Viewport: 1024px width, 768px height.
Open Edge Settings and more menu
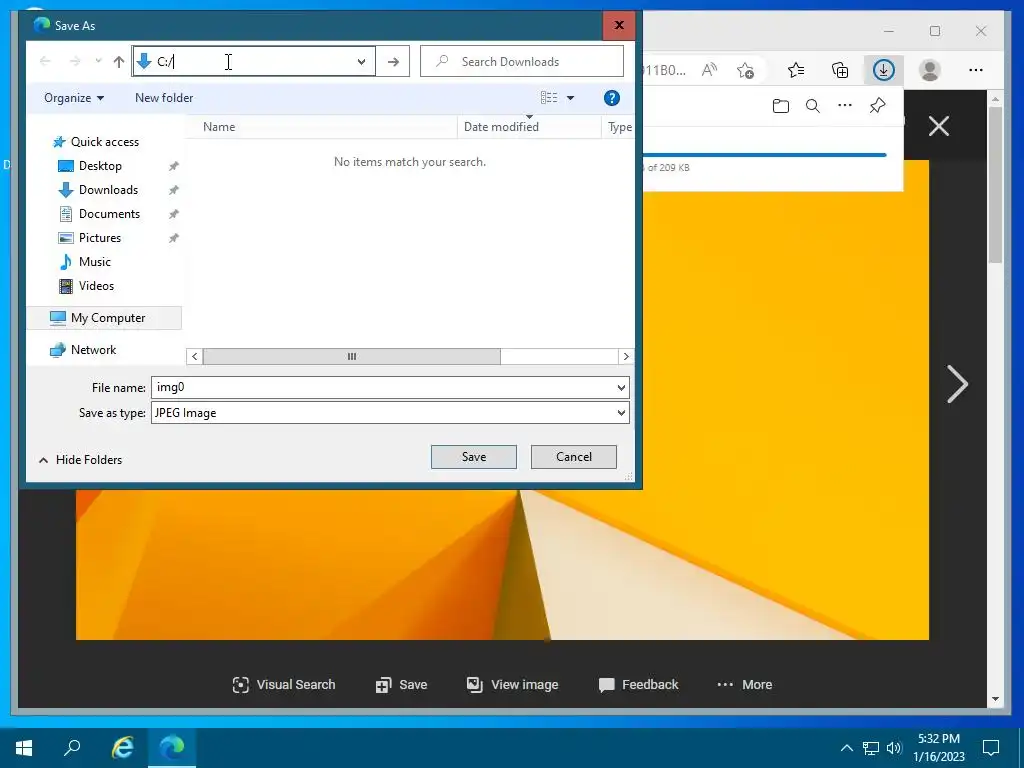click(x=976, y=70)
